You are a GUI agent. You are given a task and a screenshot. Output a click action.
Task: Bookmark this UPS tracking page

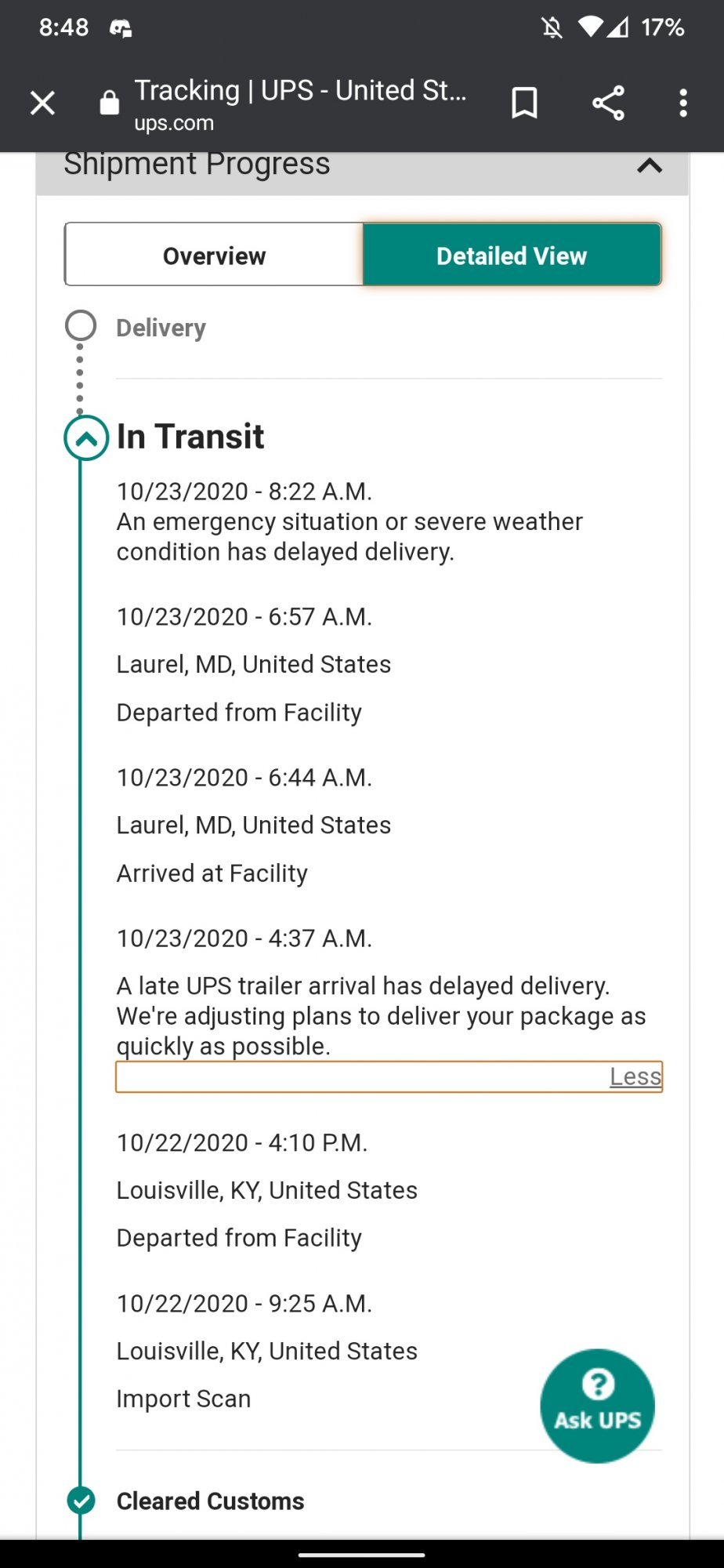(x=524, y=103)
